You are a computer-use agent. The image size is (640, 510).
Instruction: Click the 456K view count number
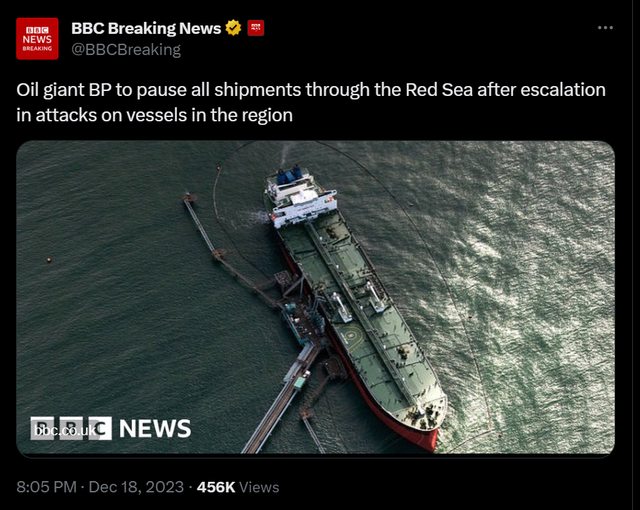(215, 487)
